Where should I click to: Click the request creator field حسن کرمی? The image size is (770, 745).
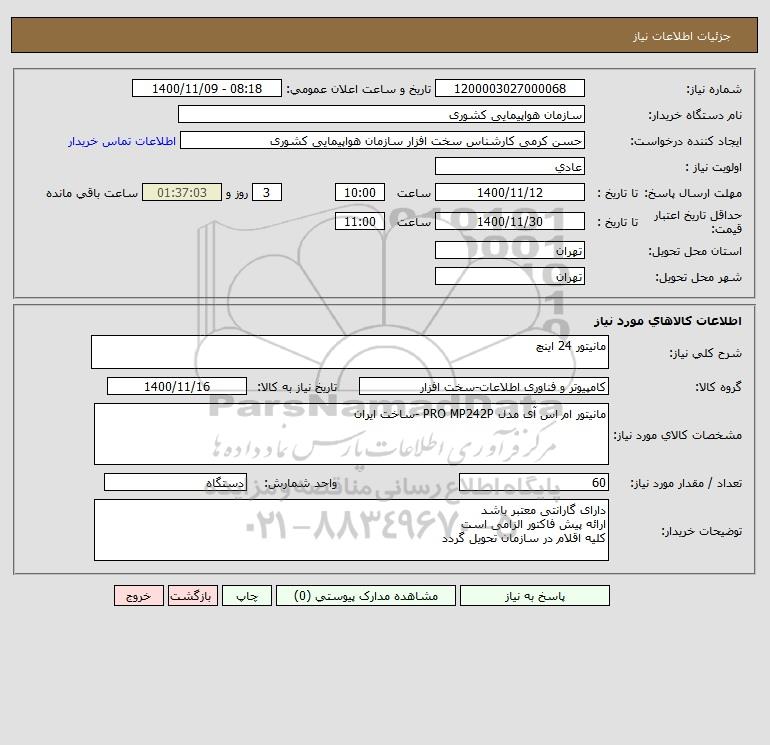[383, 141]
